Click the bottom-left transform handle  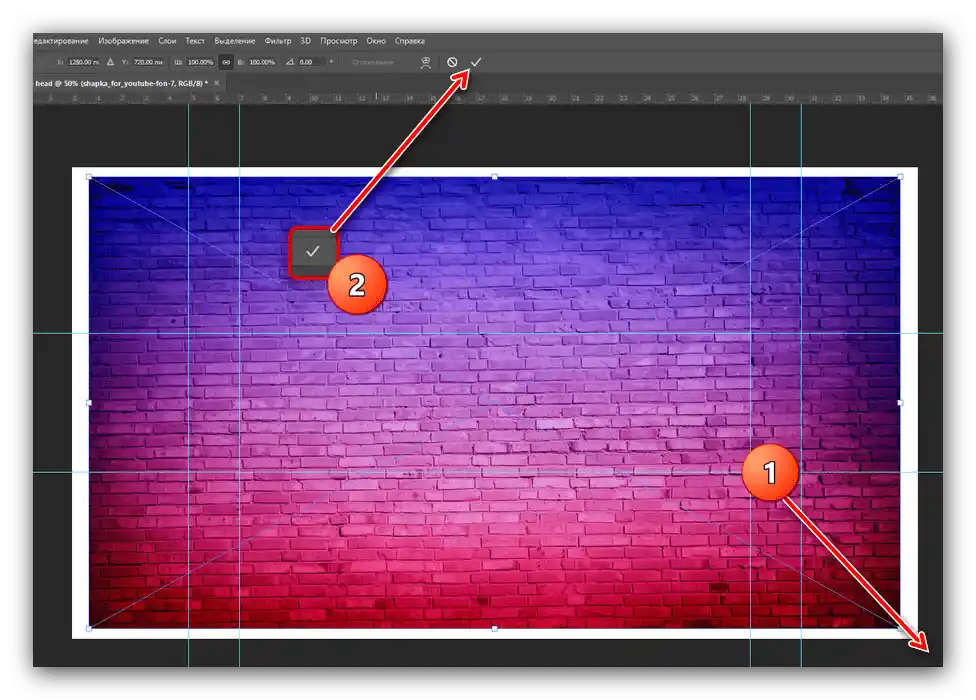(x=89, y=628)
